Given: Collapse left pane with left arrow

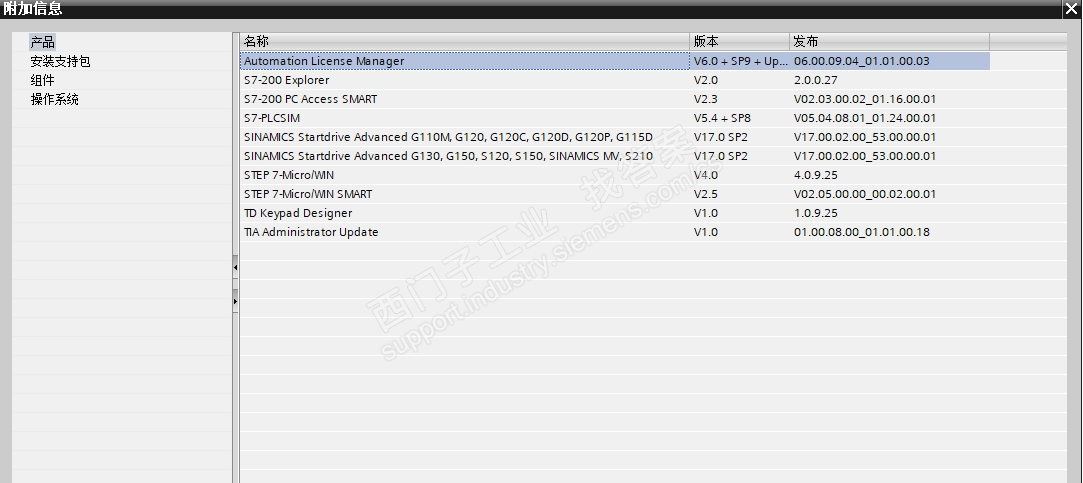Looking at the screenshot, I should pyautogui.click(x=235, y=267).
